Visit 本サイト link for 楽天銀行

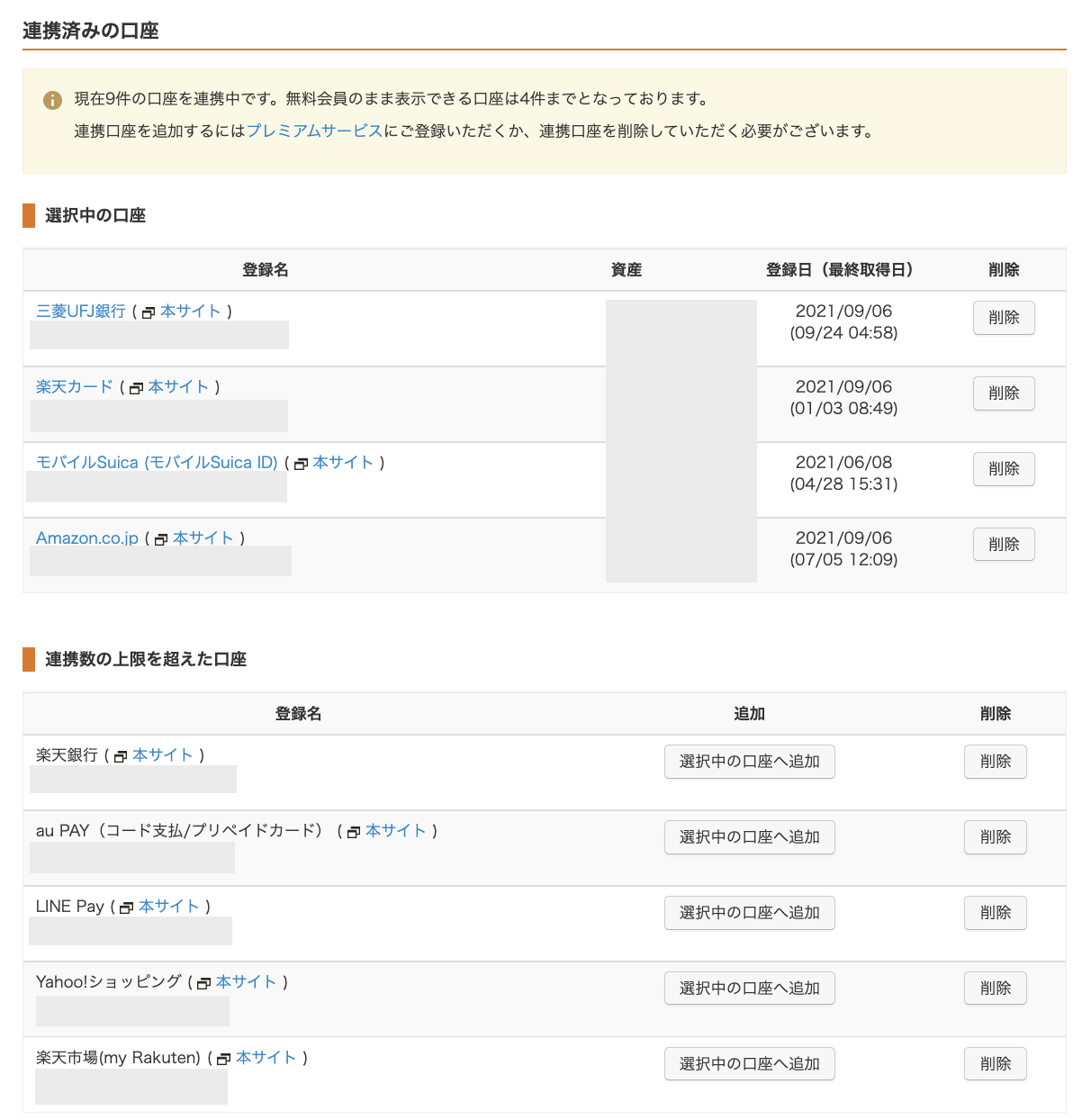coord(163,755)
